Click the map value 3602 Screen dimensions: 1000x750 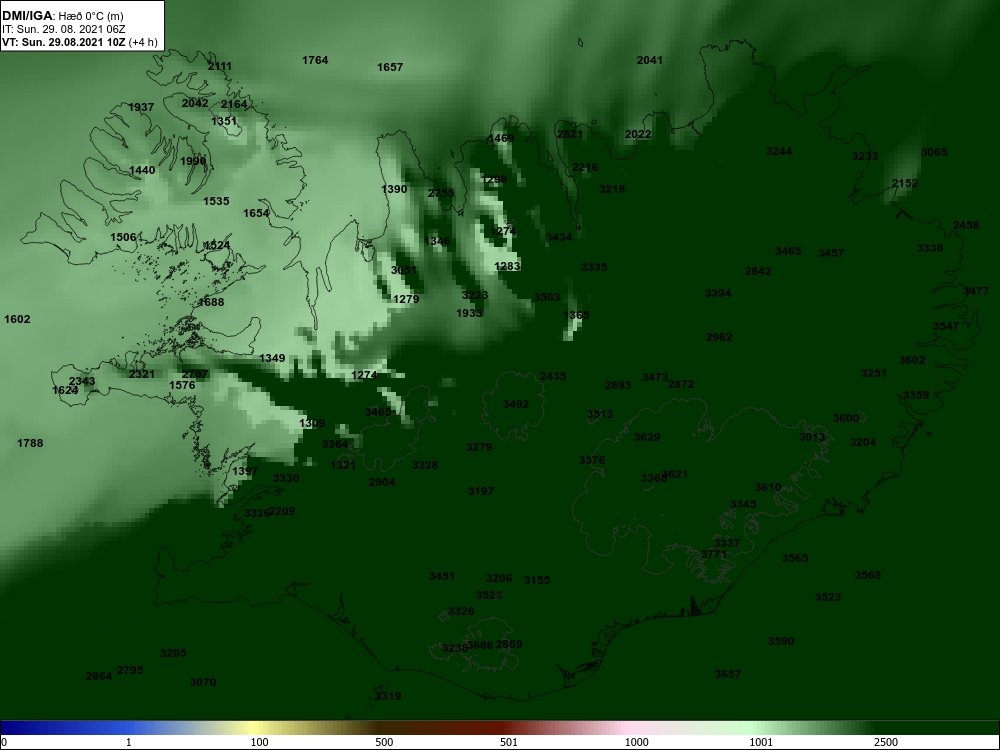(912, 360)
